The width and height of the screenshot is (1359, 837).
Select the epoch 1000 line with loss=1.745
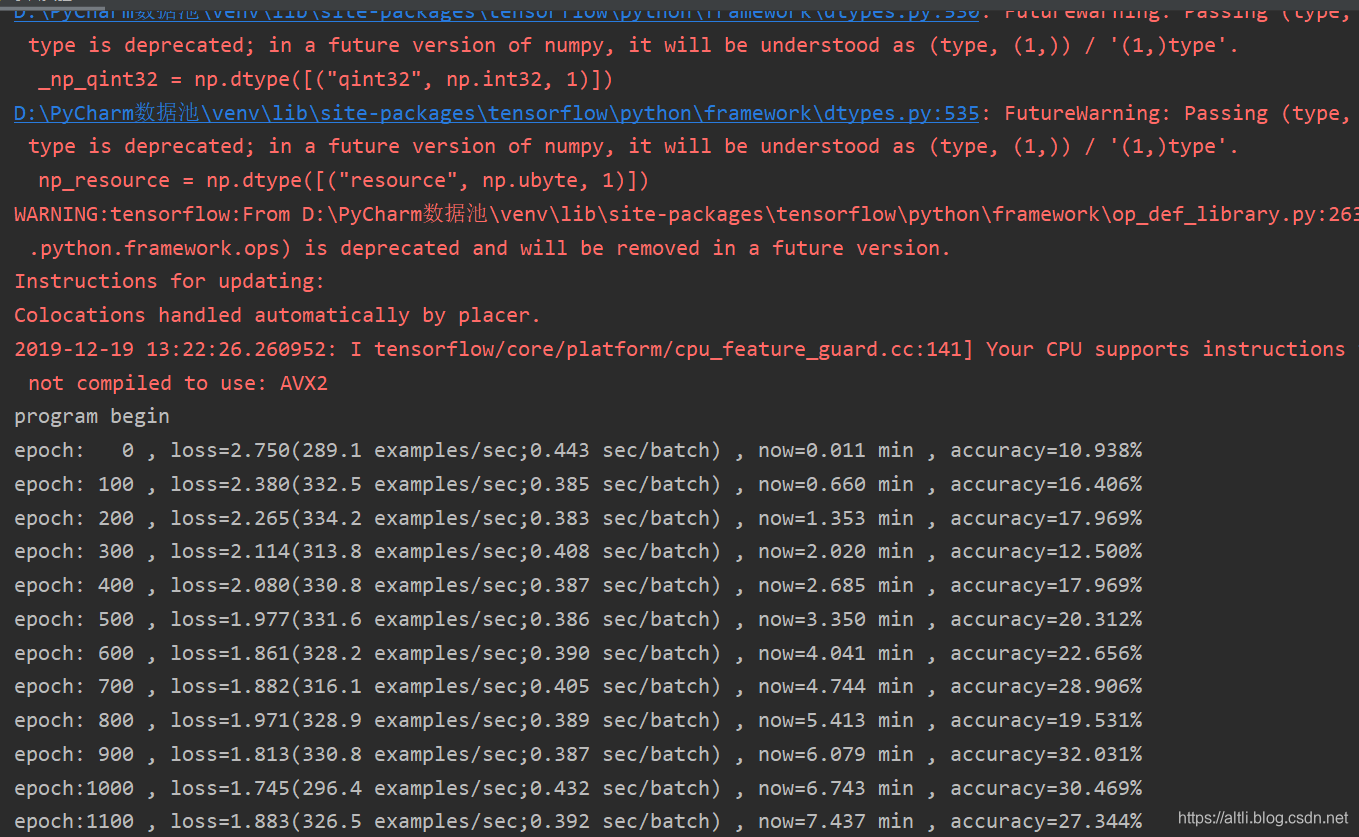point(578,788)
